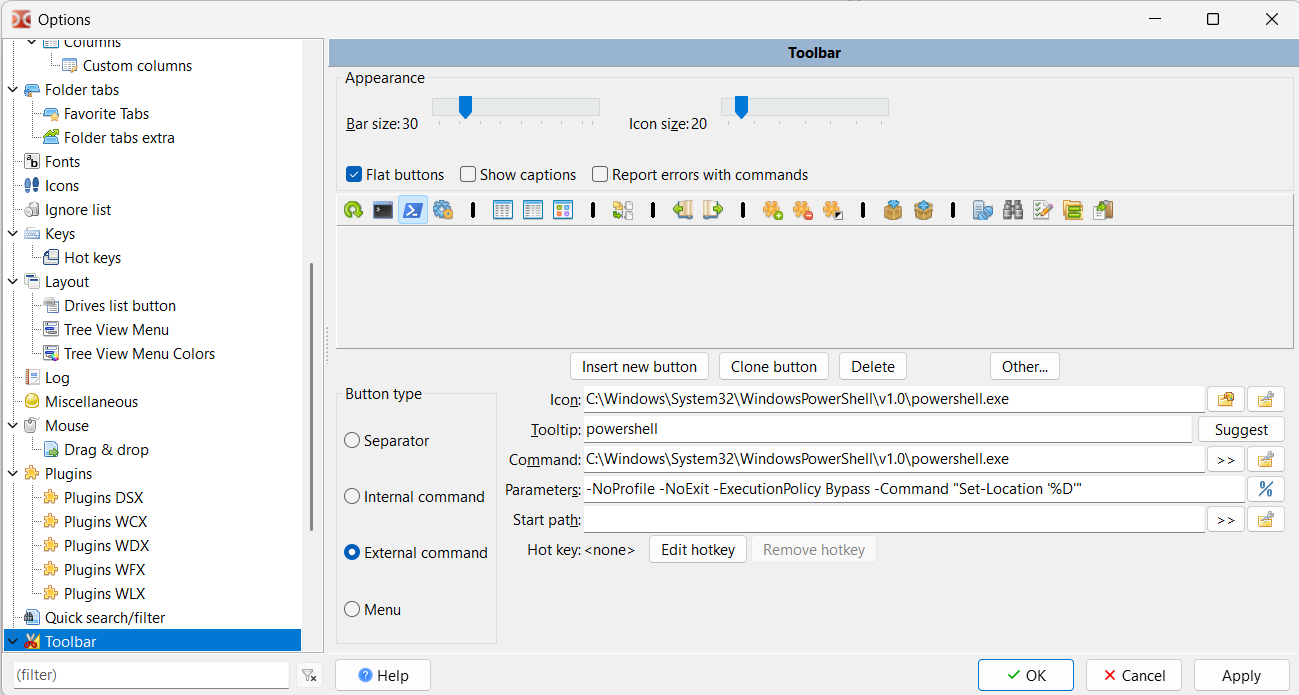Select the black terminal console toolbar button
The width and height of the screenshot is (1299, 695).
383,210
